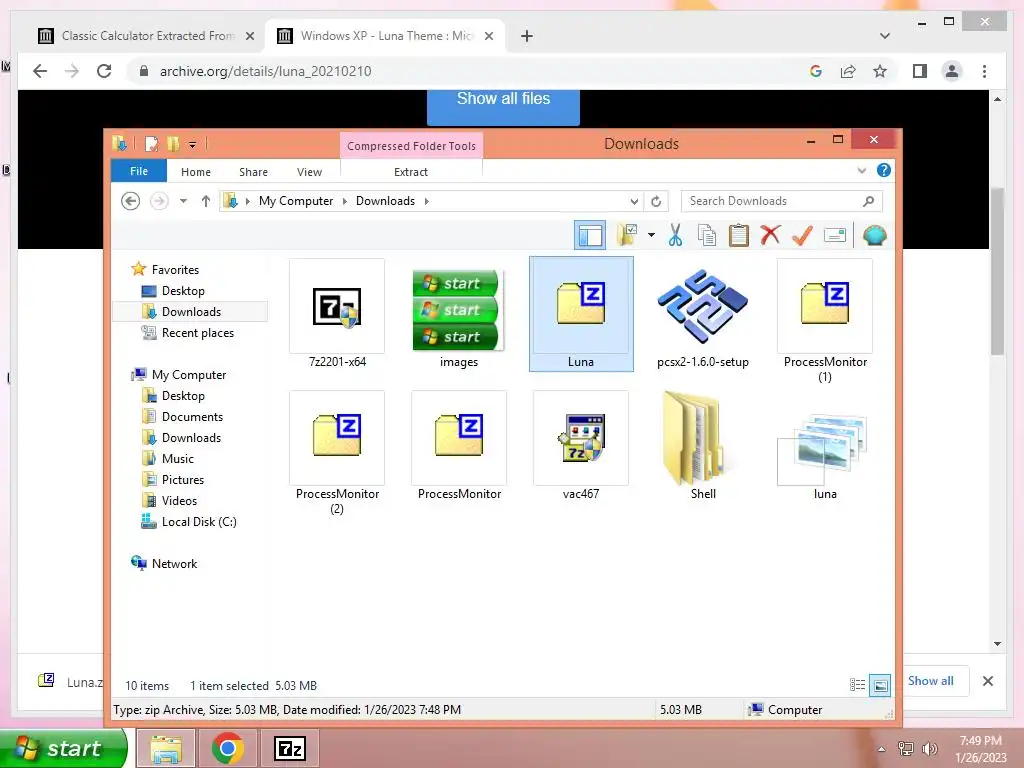
Task: Go up one level with the up arrow
Action: (206, 201)
